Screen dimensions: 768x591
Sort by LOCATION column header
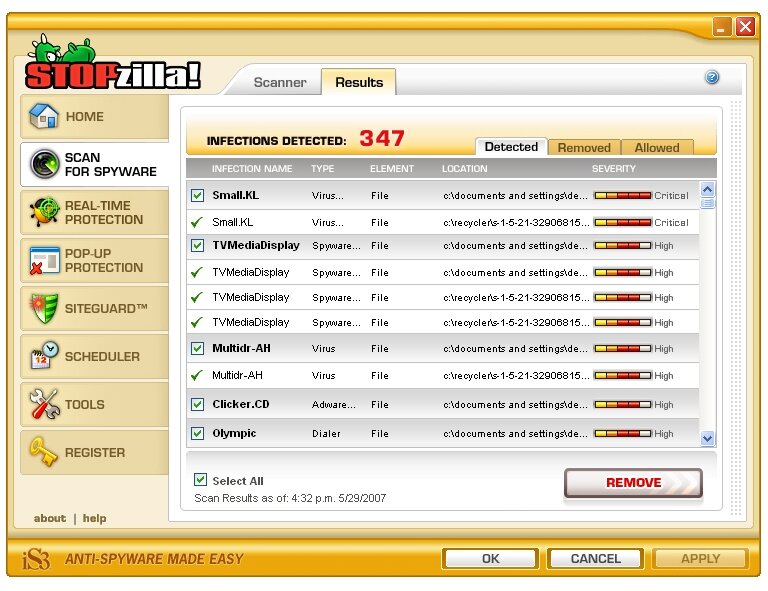click(464, 168)
